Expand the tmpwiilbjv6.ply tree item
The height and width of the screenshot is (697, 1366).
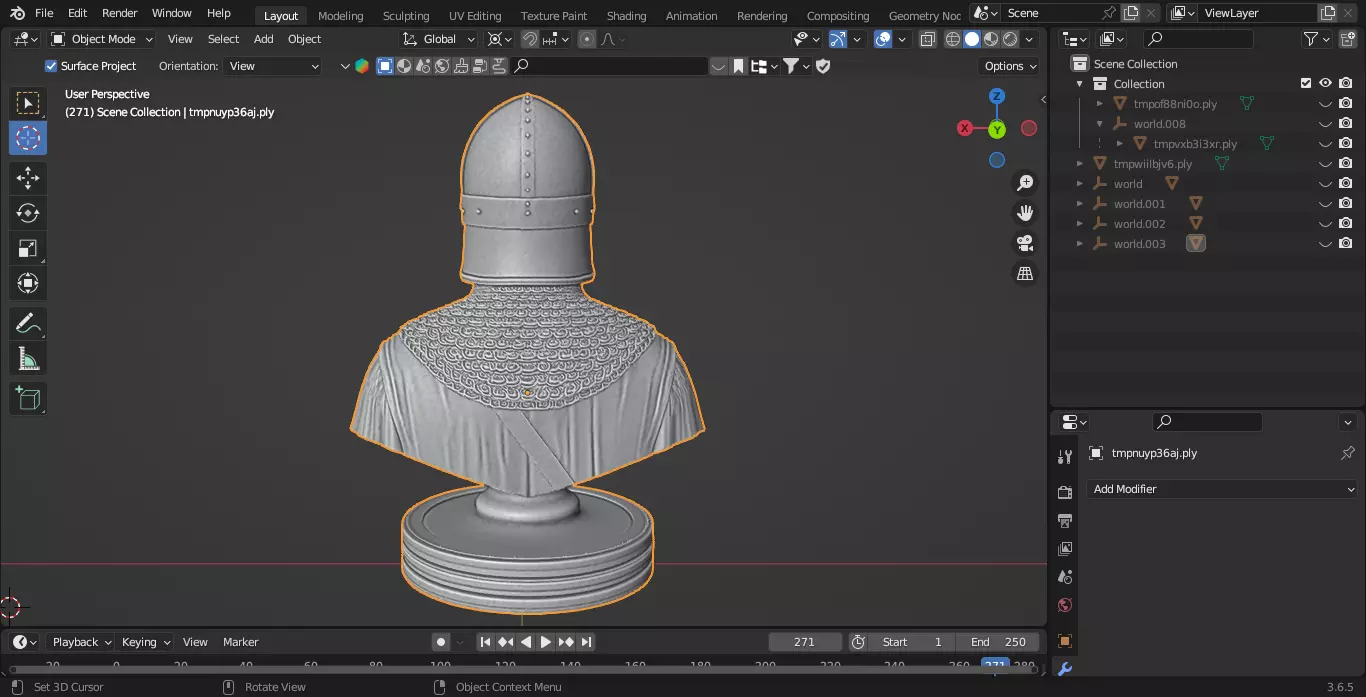coord(1080,164)
